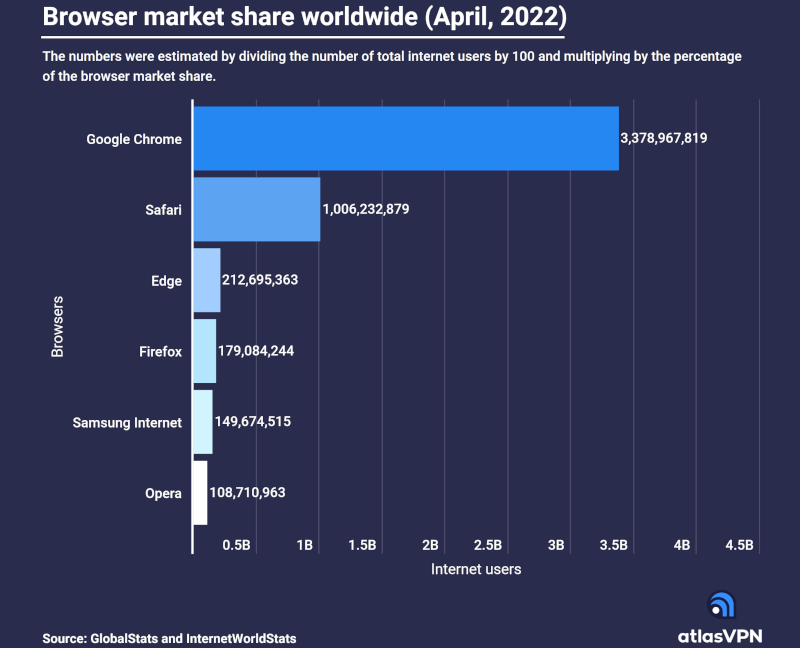
Task: Click the Samsung Internet bar
Action: click(202, 422)
